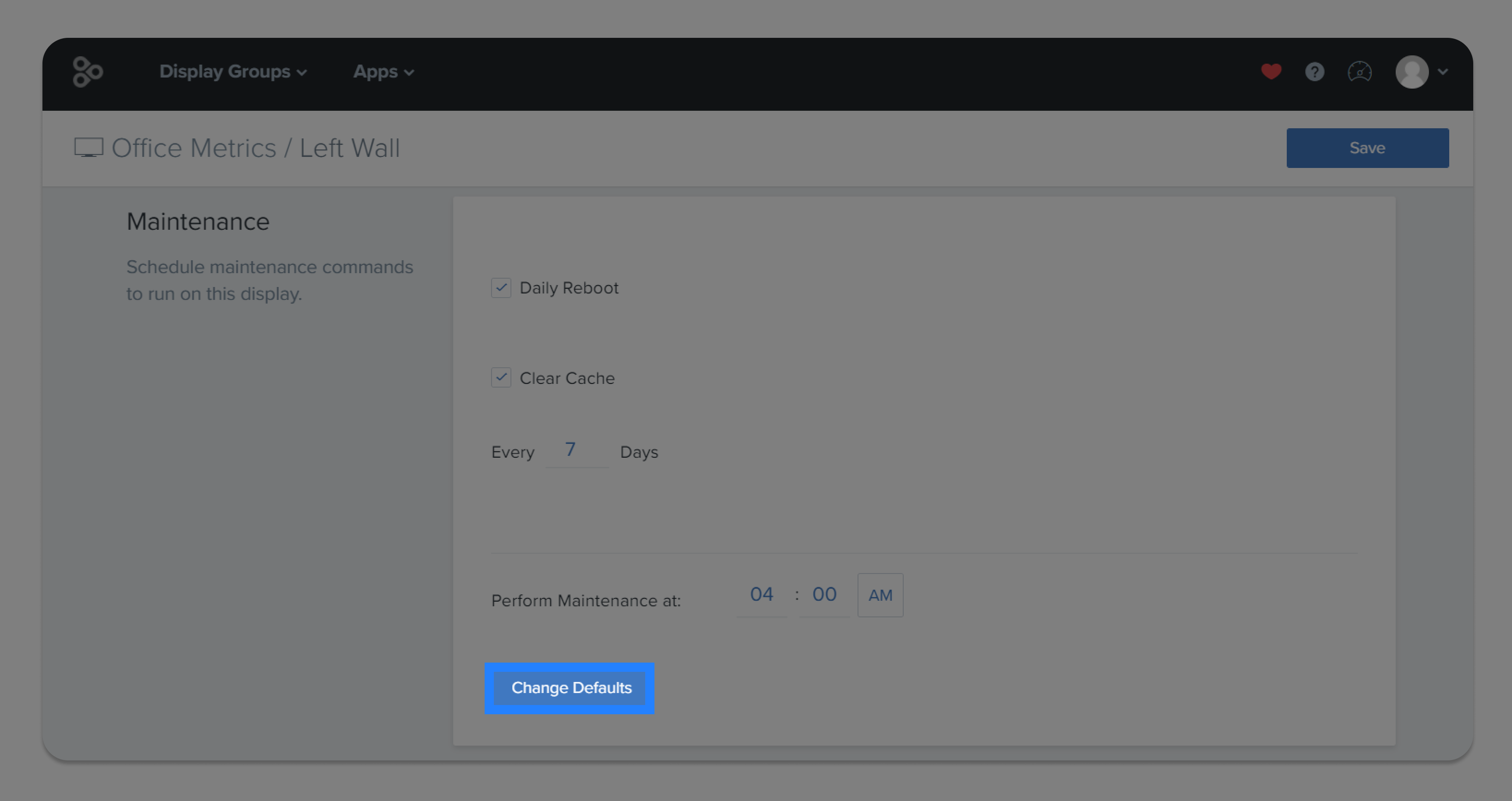This screenshot has height=801, width=1512.
Task: Click the red heart icon
Action: pos(1271,72)
